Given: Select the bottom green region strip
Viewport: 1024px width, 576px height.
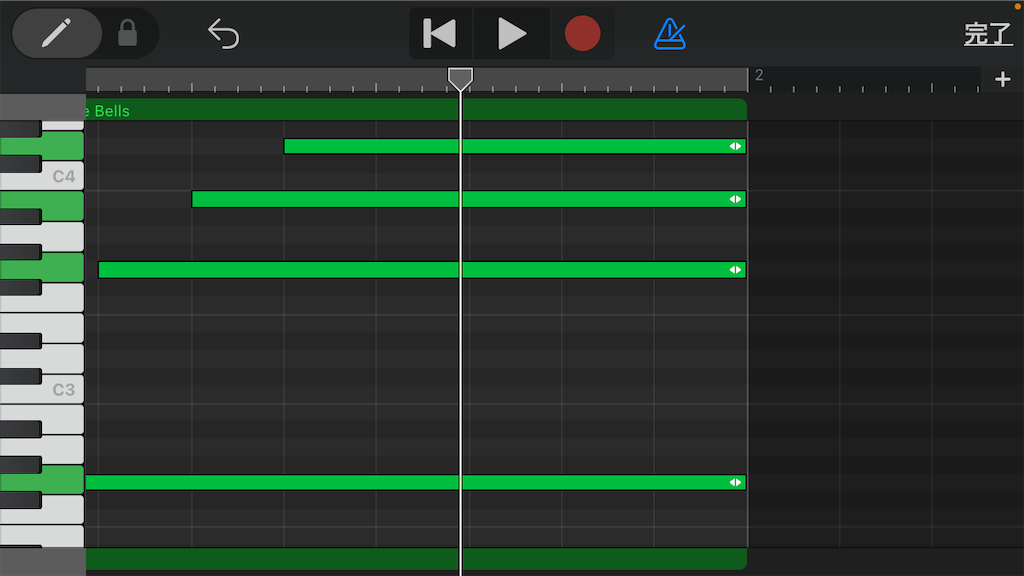Looking at the screenshot, I should click(x=416, y=559).
